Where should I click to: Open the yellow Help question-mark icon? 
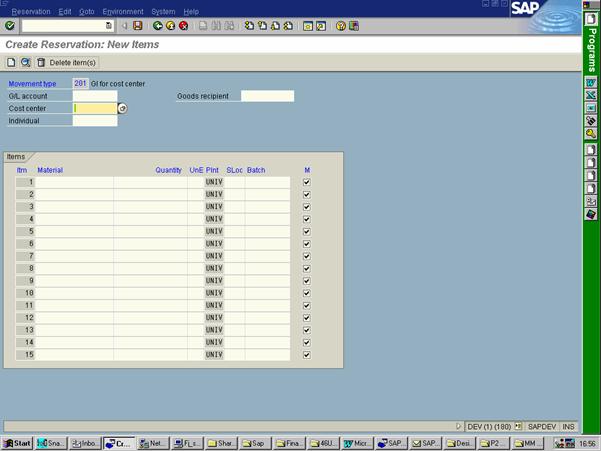(341, 26)
